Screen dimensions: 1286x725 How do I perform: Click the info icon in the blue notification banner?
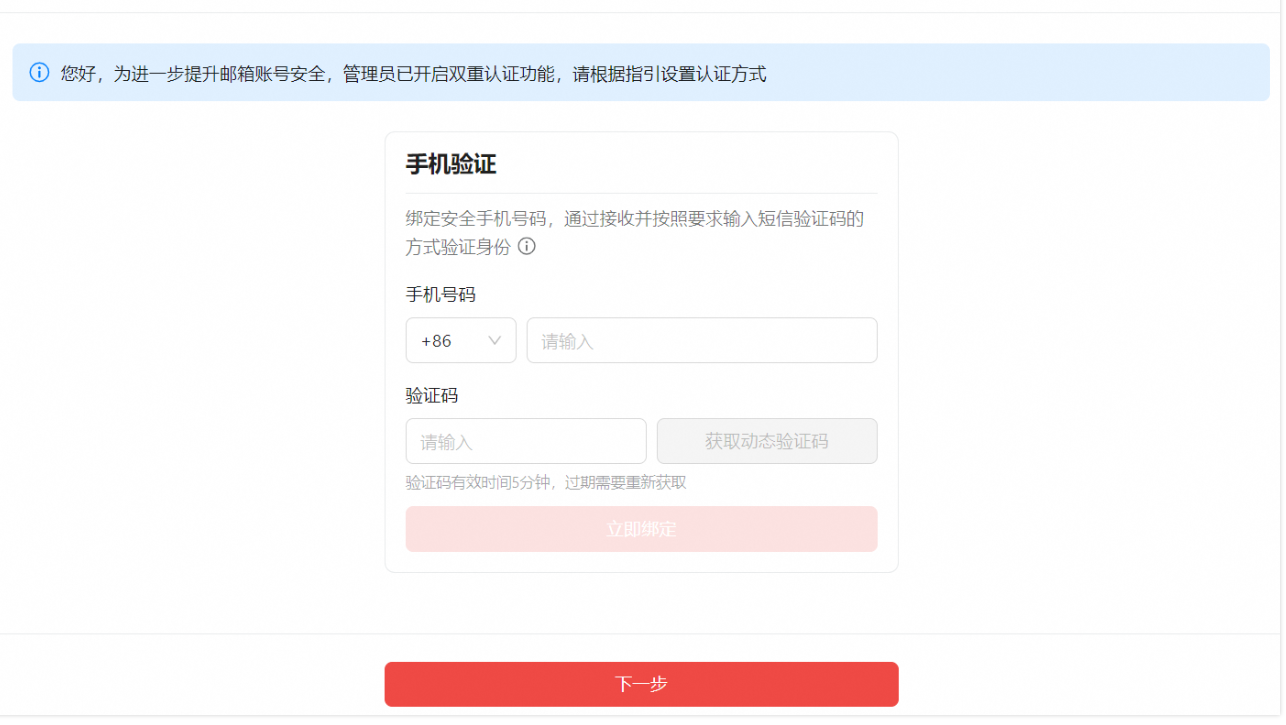pyautogui.click(x=39, y=73)
